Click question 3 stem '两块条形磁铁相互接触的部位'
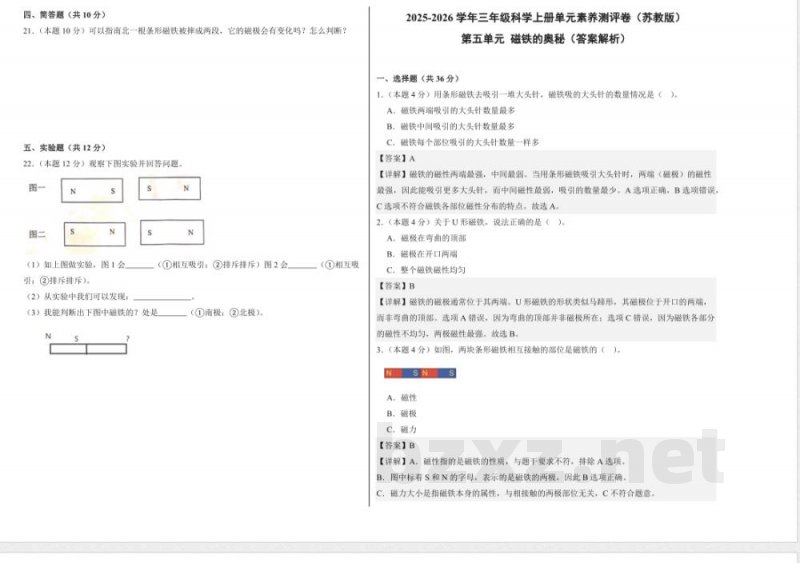 pyautogui.click(x=498, y=350)
